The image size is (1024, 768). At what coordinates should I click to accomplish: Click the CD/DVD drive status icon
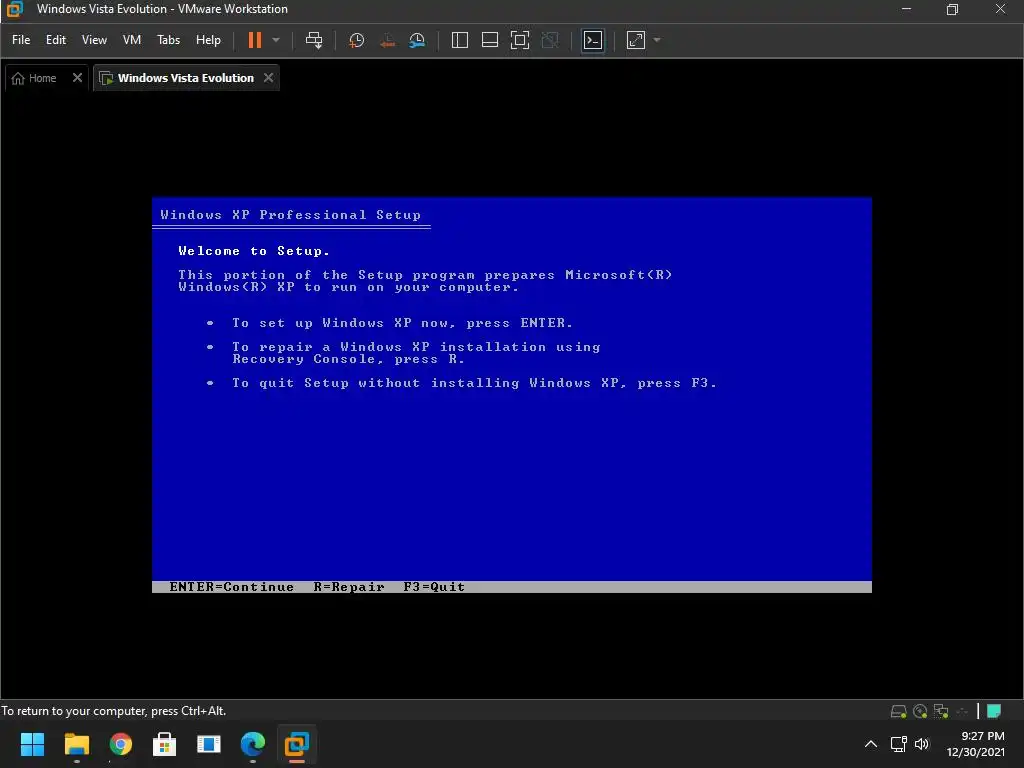coord(920,711)
